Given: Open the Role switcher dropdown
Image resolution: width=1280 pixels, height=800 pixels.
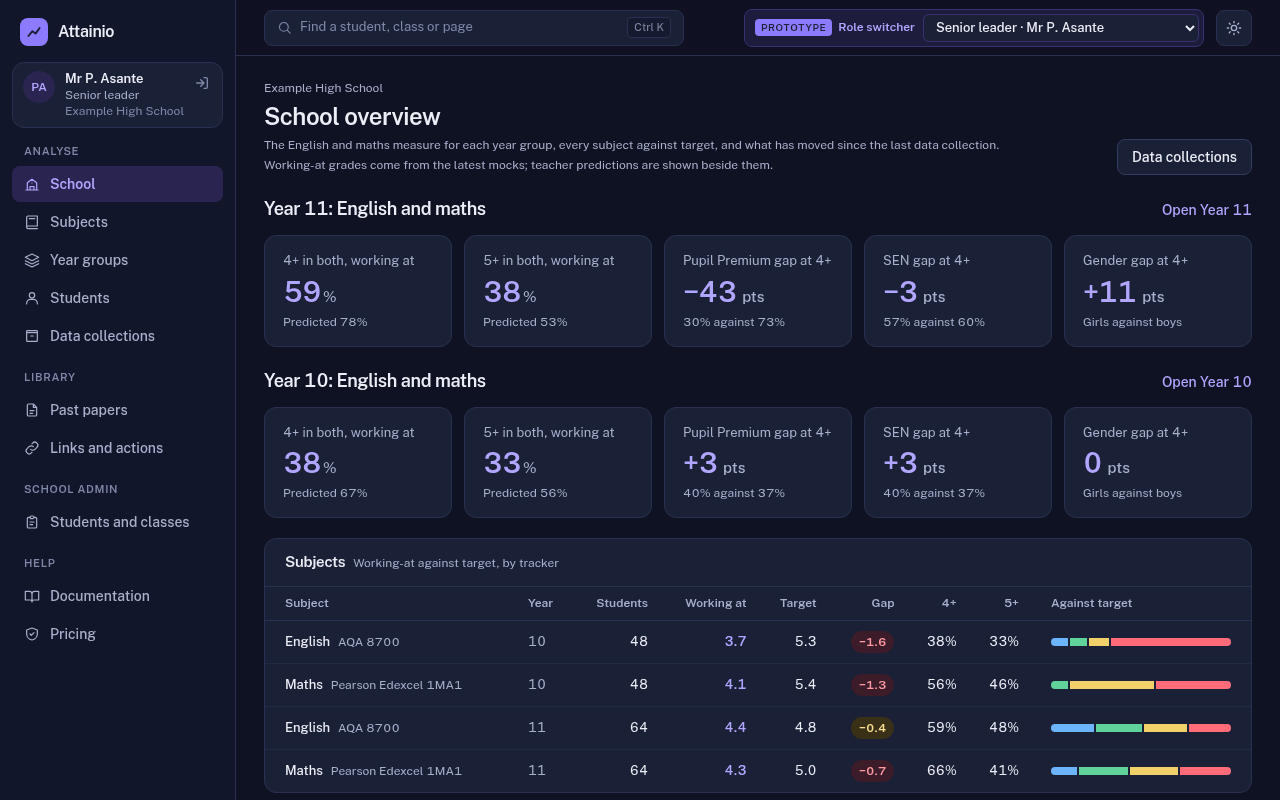Looking at the screenshot, I should point(1061,28).
